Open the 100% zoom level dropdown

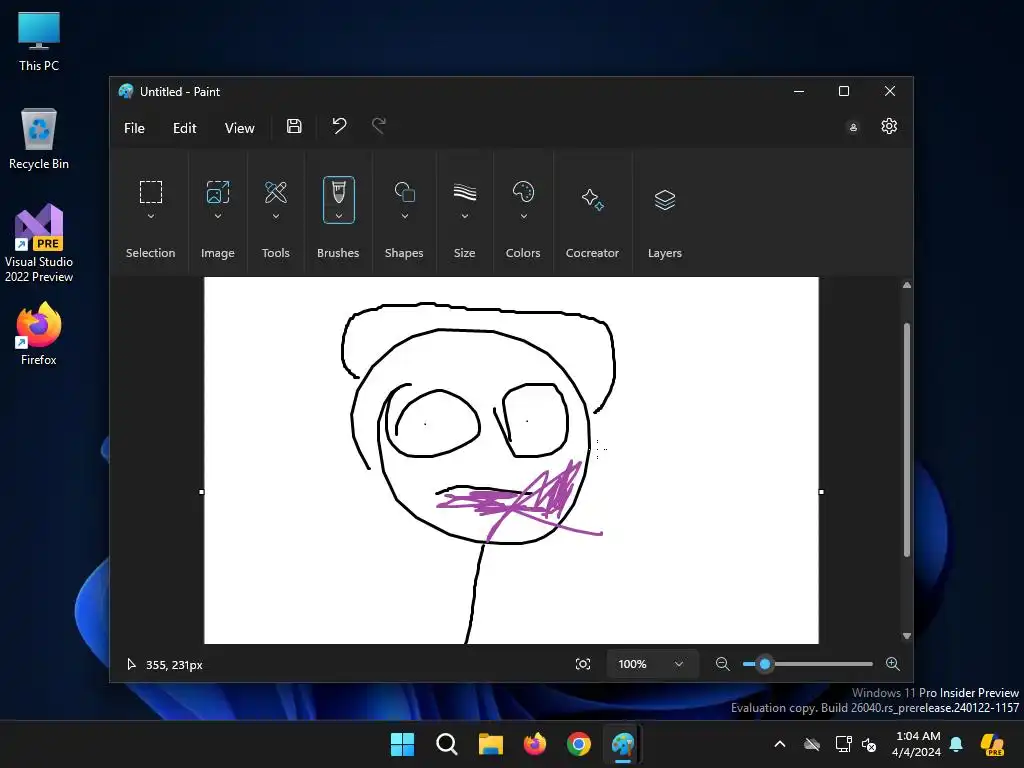coord(652,664)
